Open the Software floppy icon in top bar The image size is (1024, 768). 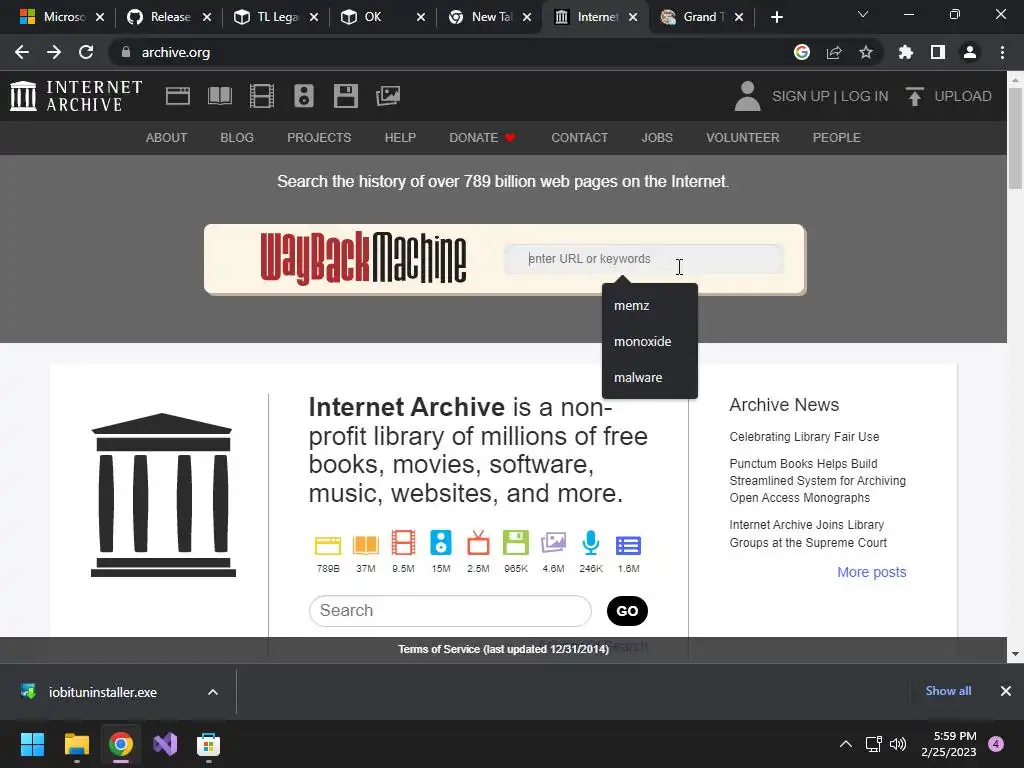click(x=345, y=96)
